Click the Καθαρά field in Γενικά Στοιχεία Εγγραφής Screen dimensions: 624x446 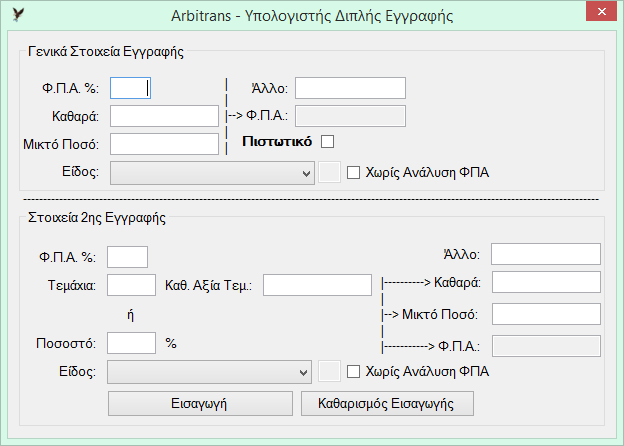point(164,116)
